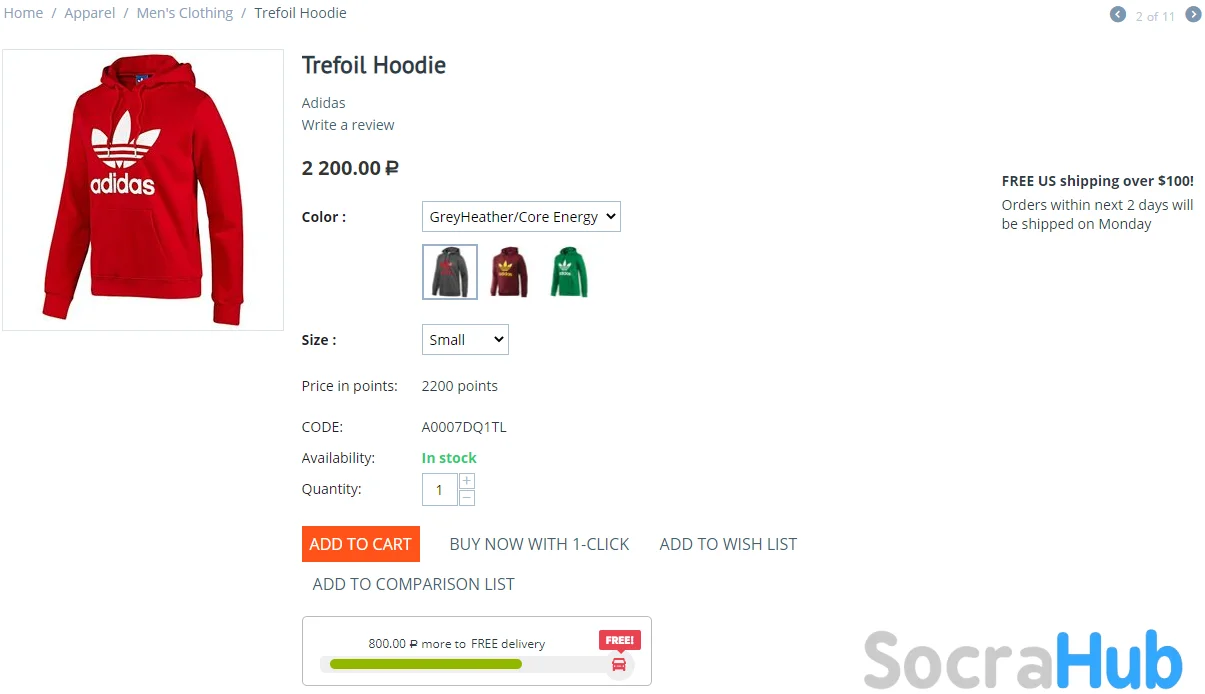Click the Adidas brand link
The image size is (1205, 694).
coord(324,103)
